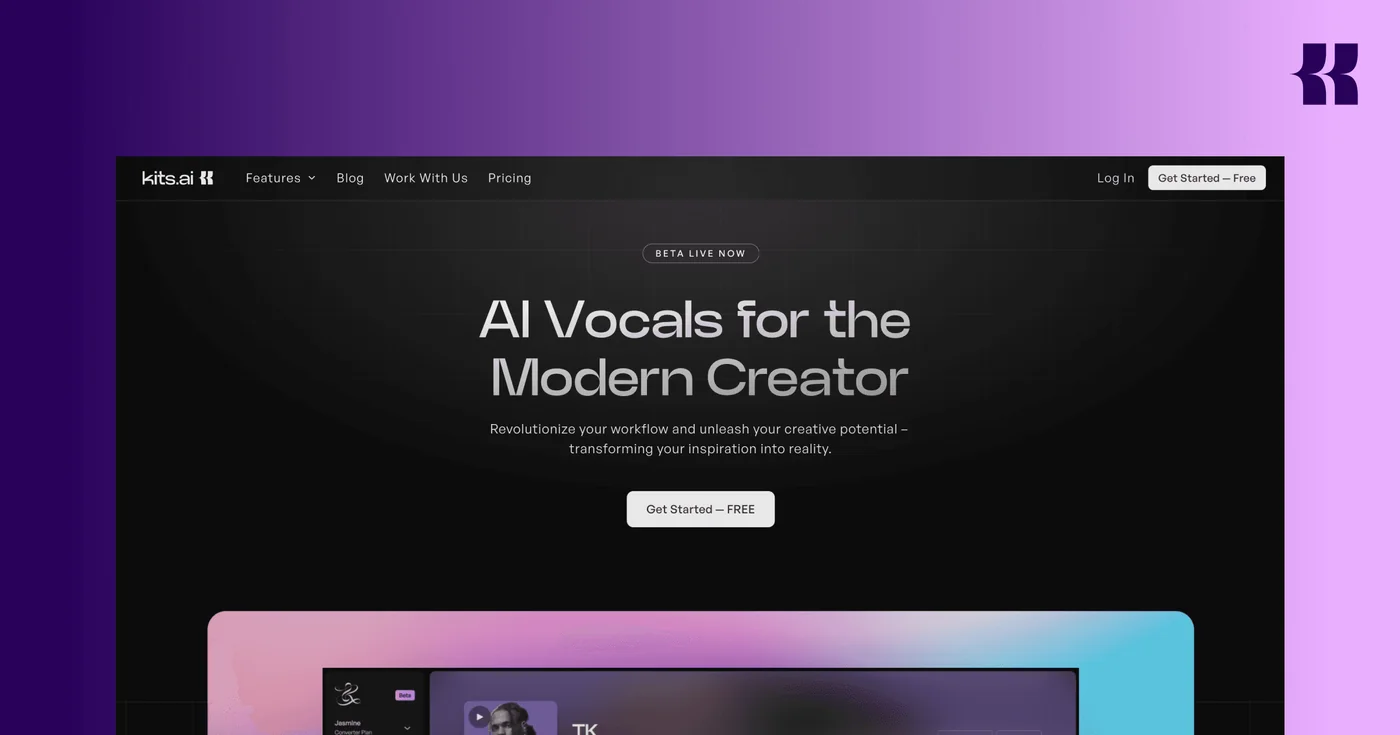The height and width of the screenshot is (735, 1400).
Task: Click the Log In link
Action: point(1115,178)
